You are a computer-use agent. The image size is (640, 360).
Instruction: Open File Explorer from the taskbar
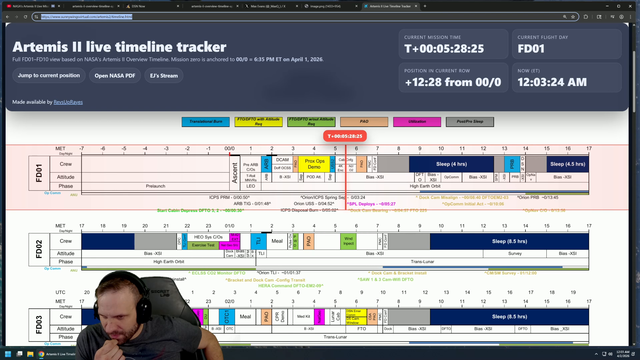click(30, 354)
